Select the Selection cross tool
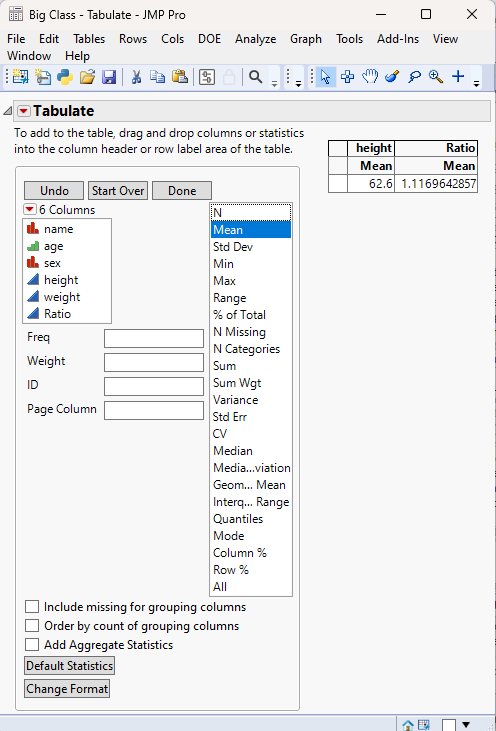Image resolution: width=496 pixels, height=731 pixels. click(x=347, y=77)
